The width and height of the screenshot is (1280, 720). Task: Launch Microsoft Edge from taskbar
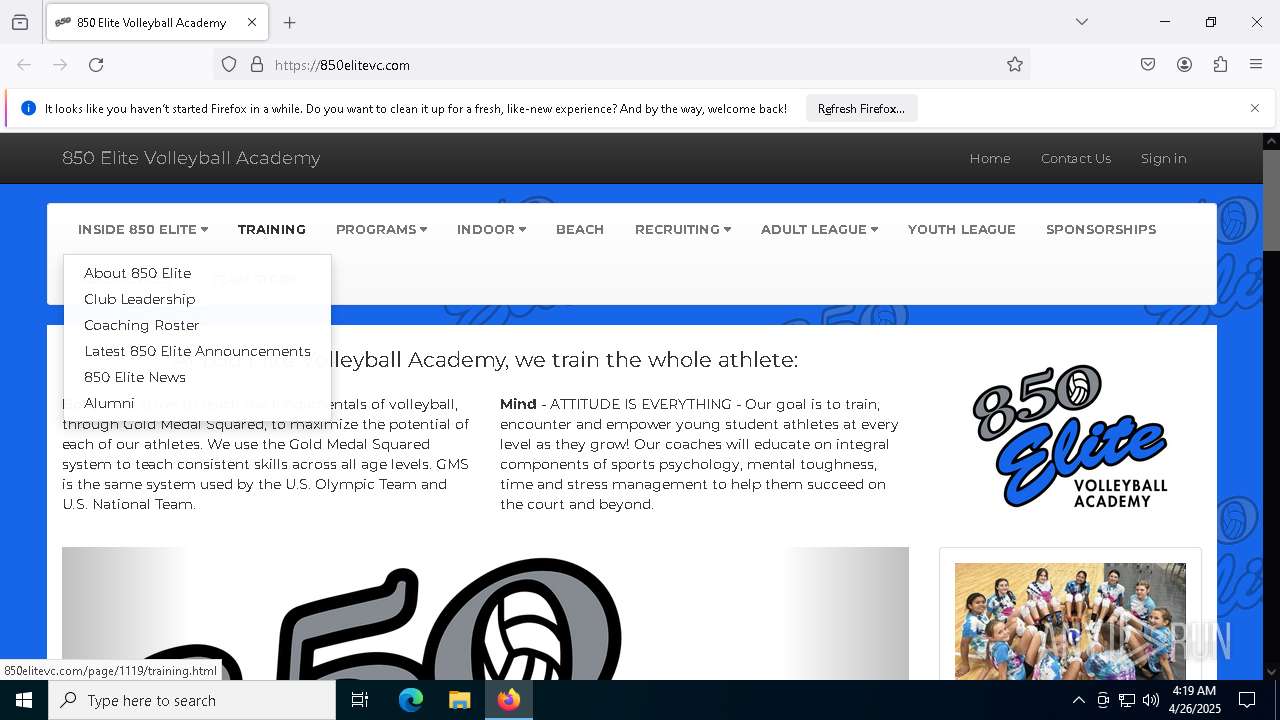[411, 700]
